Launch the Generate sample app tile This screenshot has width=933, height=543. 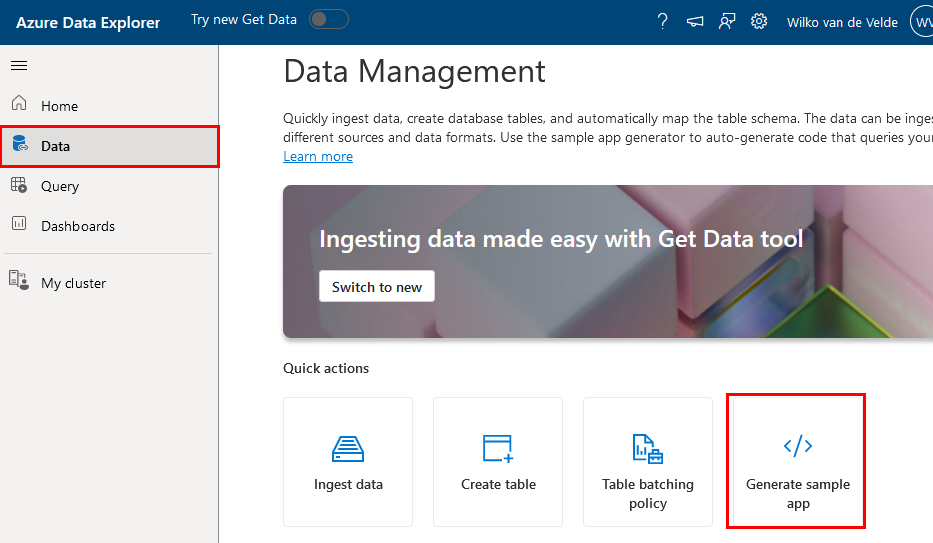[797, 462]
